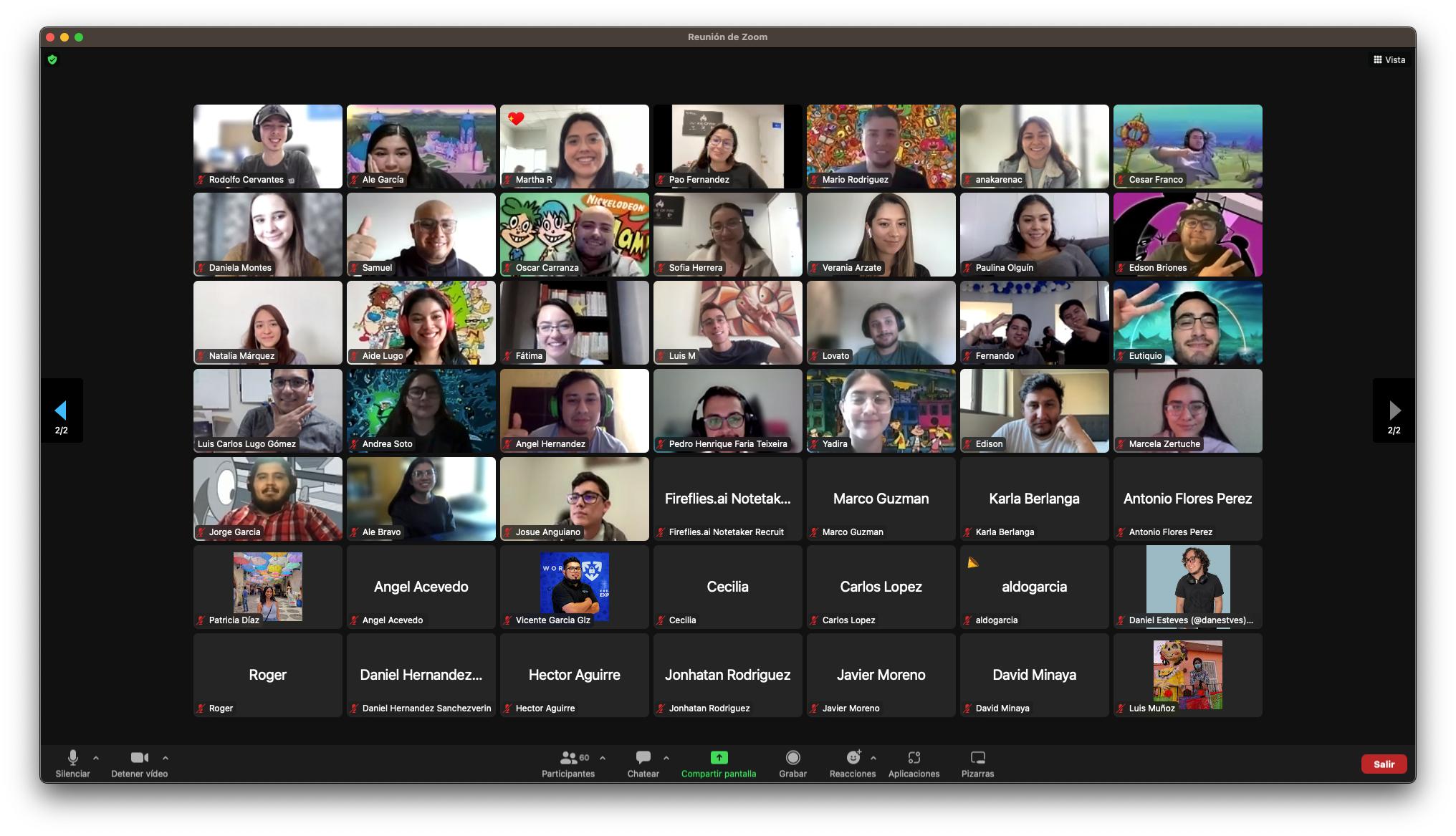The width and height of the screenshot is (1456, 836).
Task: Select Rodolfo Cervantes video tile
Action: (x=268, y=146)
